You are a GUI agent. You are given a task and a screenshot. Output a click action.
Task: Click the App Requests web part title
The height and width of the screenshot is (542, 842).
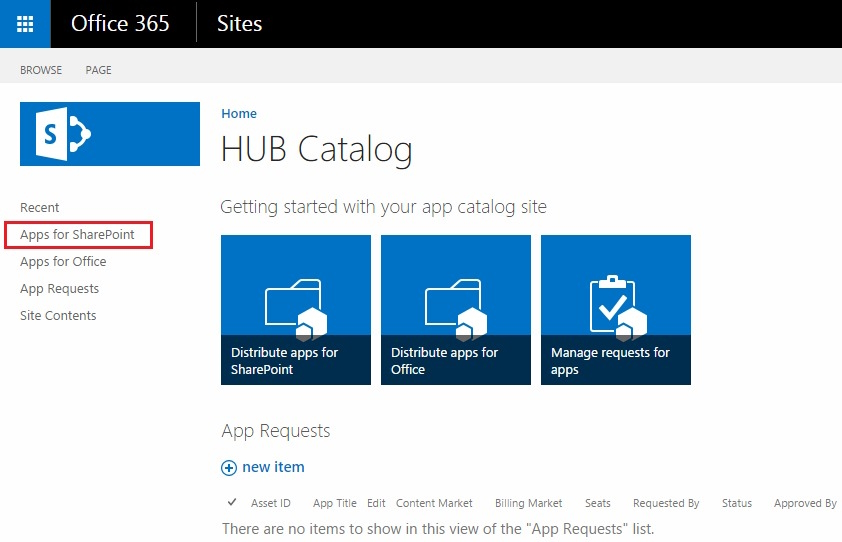276,431
